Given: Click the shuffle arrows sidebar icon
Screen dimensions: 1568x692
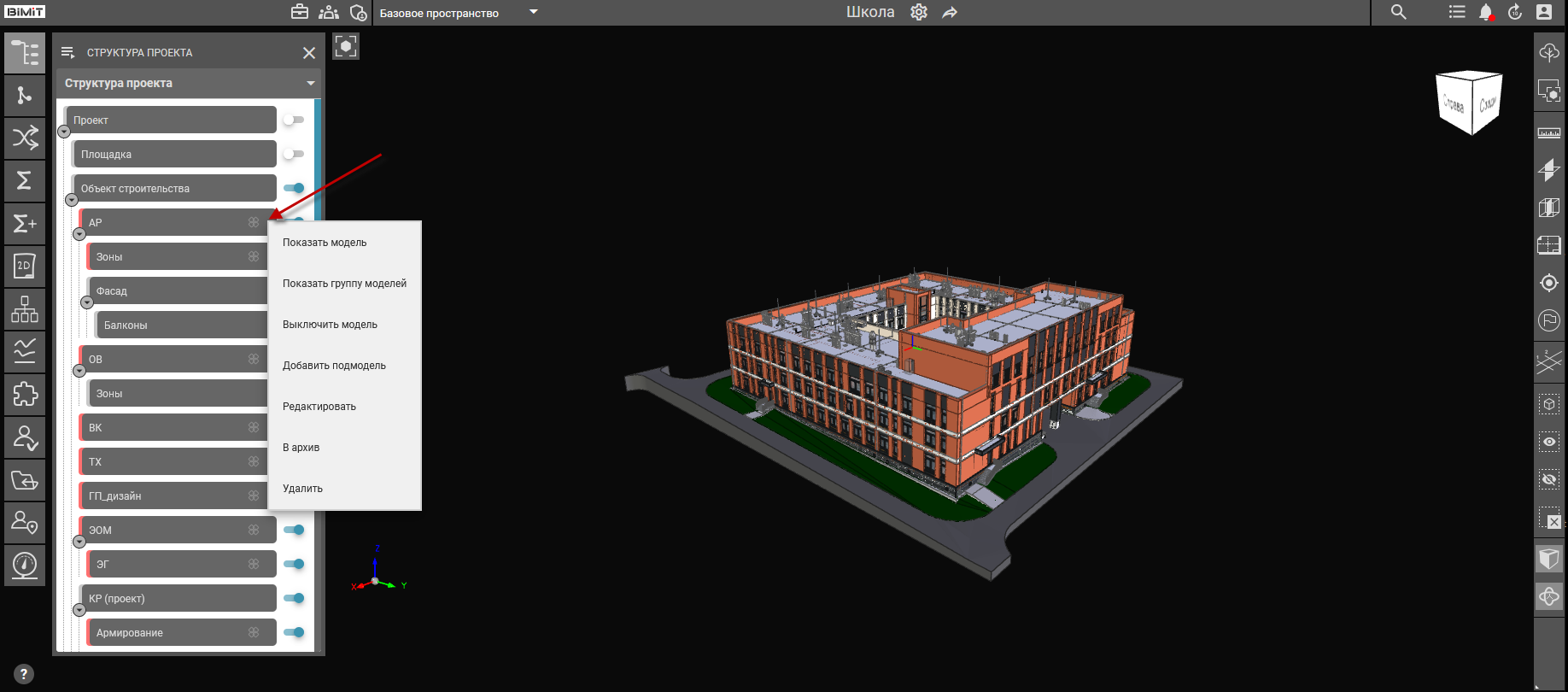Looking at the screenshot, I should pos(25,138).
